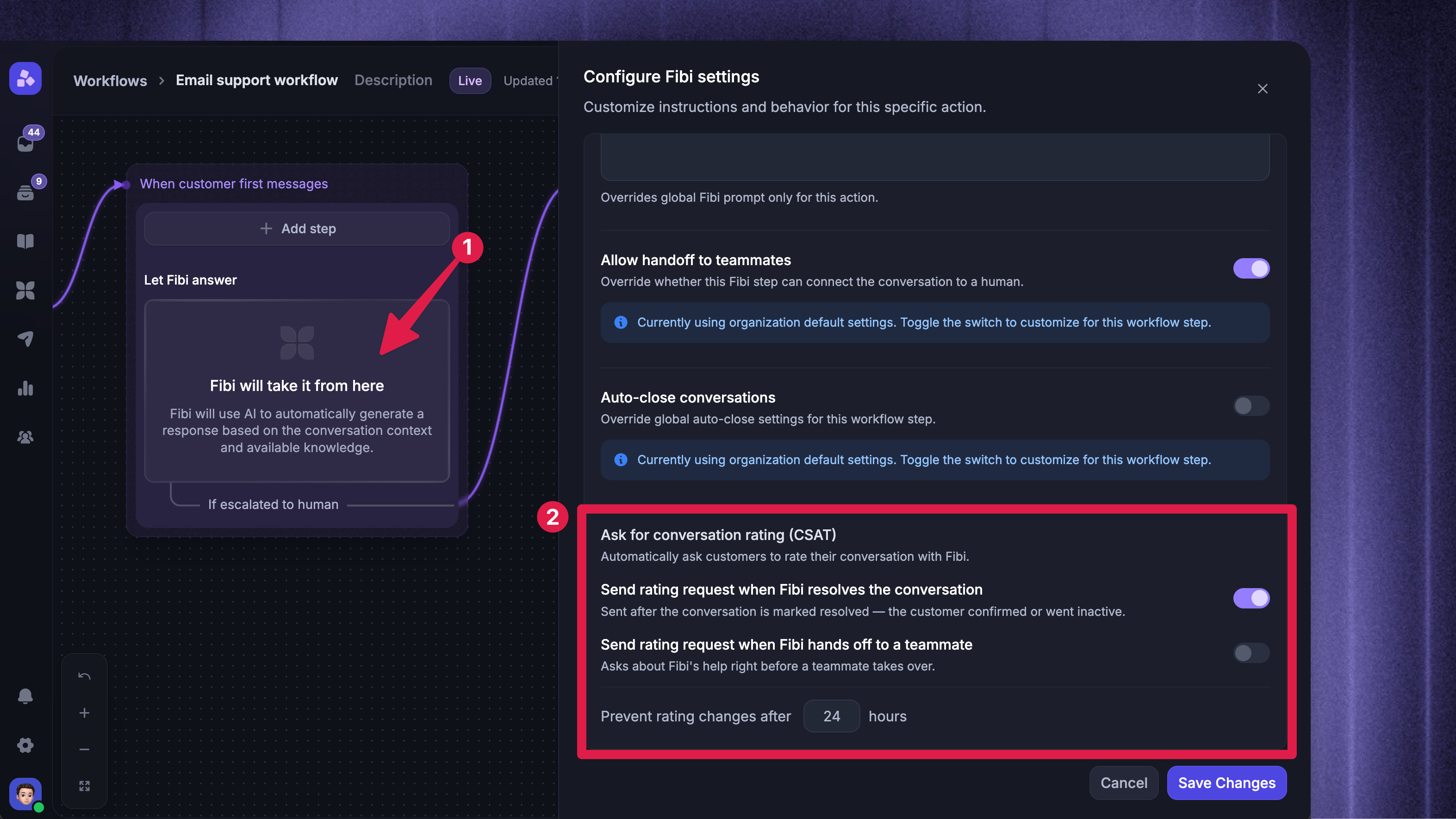Click the undo arrow in canvas controls

(84, 676)
